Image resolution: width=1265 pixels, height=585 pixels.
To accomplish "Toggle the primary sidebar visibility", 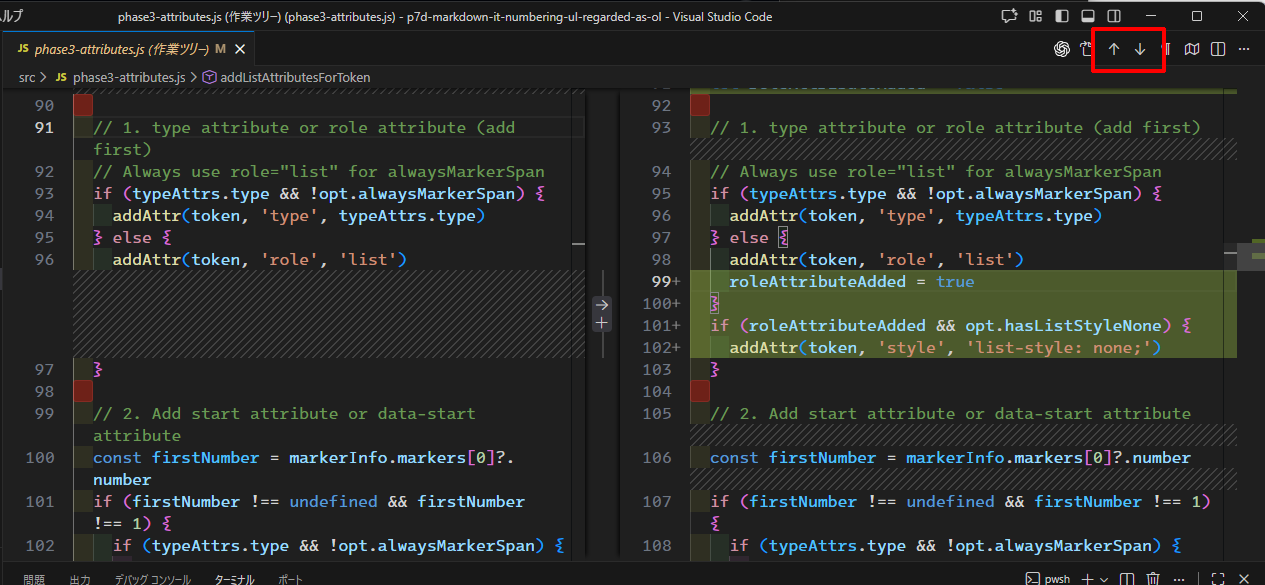I will (x=1062, y=17).
